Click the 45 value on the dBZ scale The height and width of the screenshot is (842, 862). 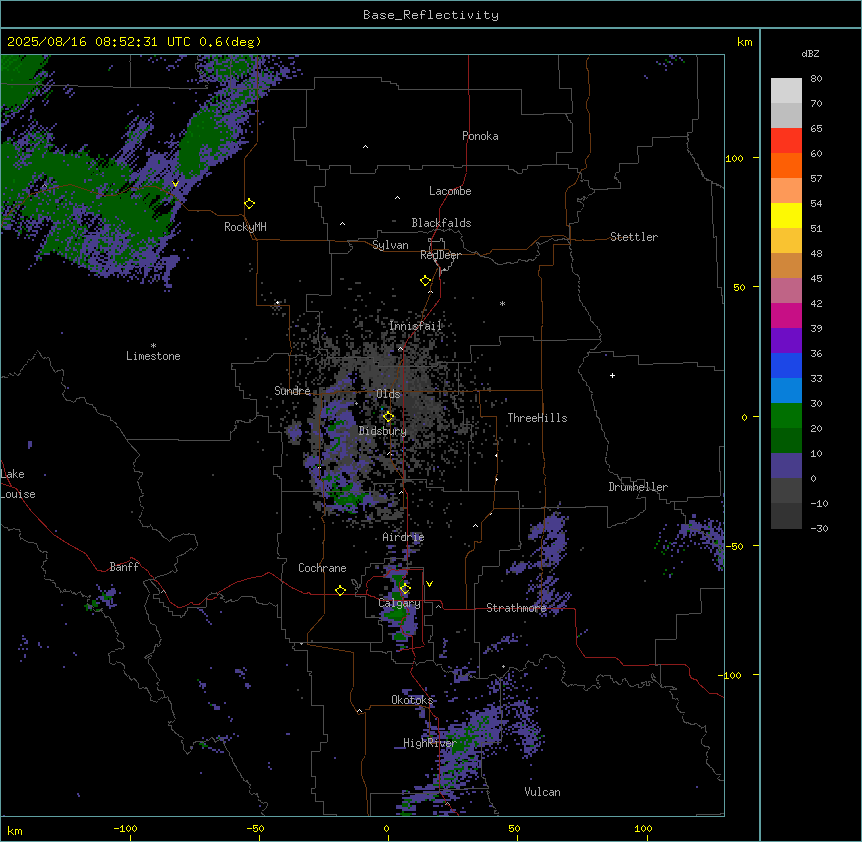(816, 279)
